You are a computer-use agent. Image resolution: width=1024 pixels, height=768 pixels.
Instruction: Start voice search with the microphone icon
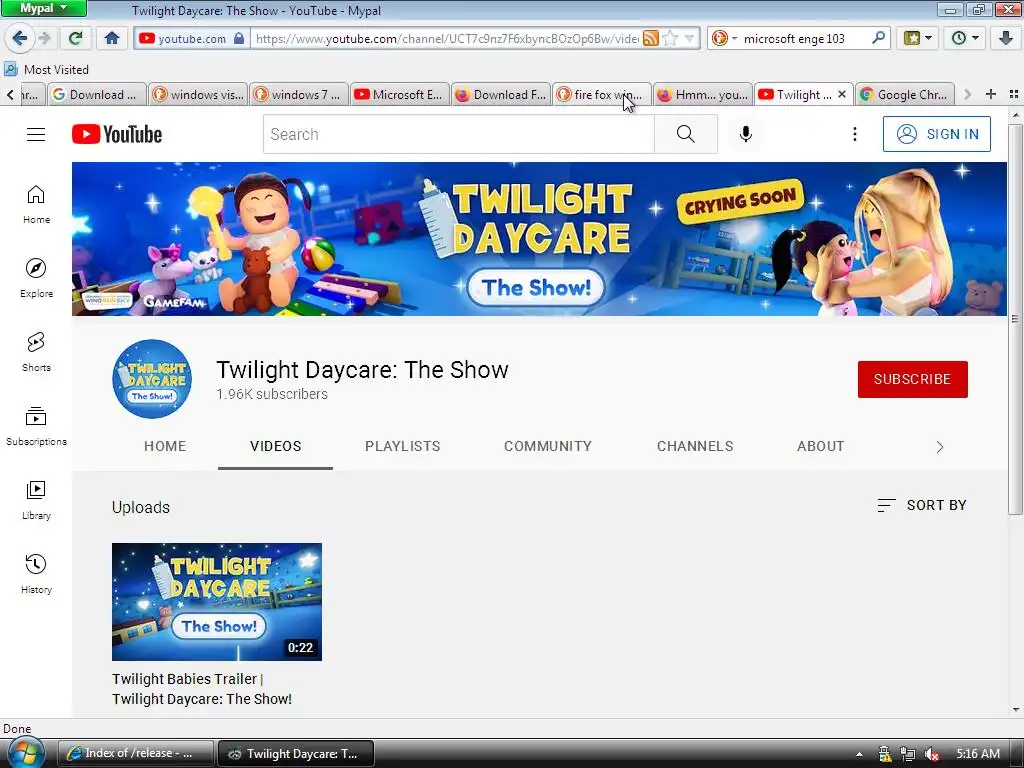[x=745, y=134]
